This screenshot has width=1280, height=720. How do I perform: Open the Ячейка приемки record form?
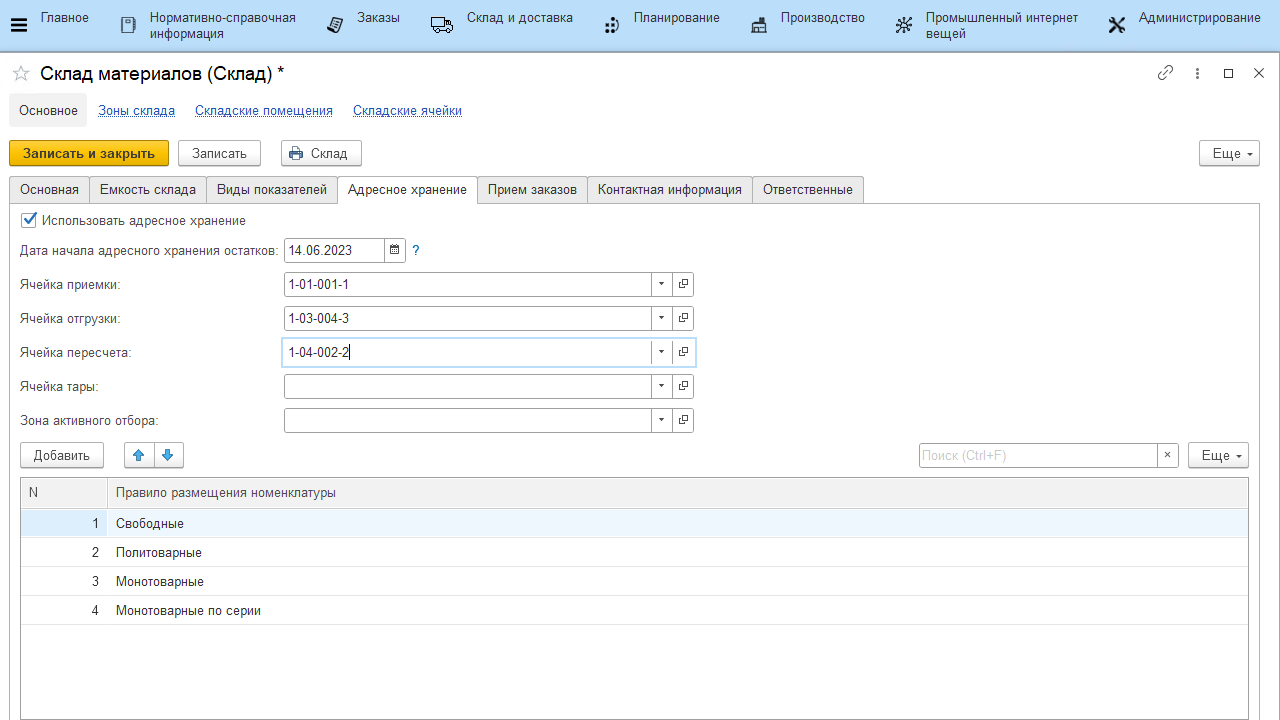tap(684, 284)
